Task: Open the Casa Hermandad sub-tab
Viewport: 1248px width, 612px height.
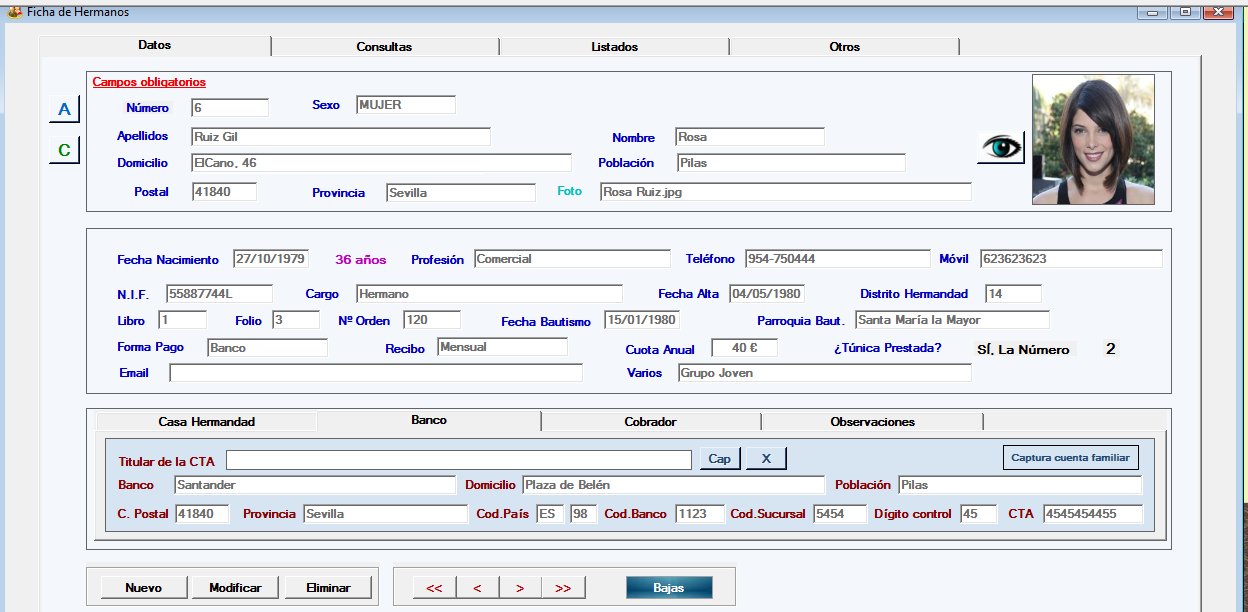Action: pos(206,422)
